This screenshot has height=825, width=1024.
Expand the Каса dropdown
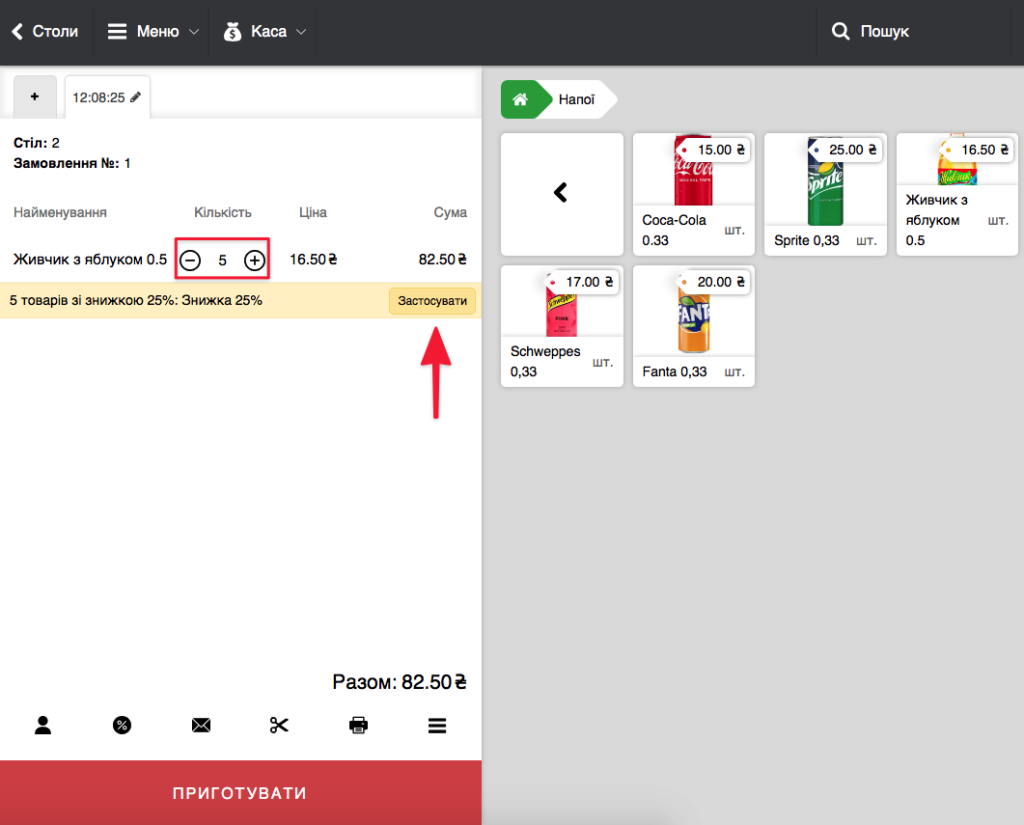tap(262, 32)
